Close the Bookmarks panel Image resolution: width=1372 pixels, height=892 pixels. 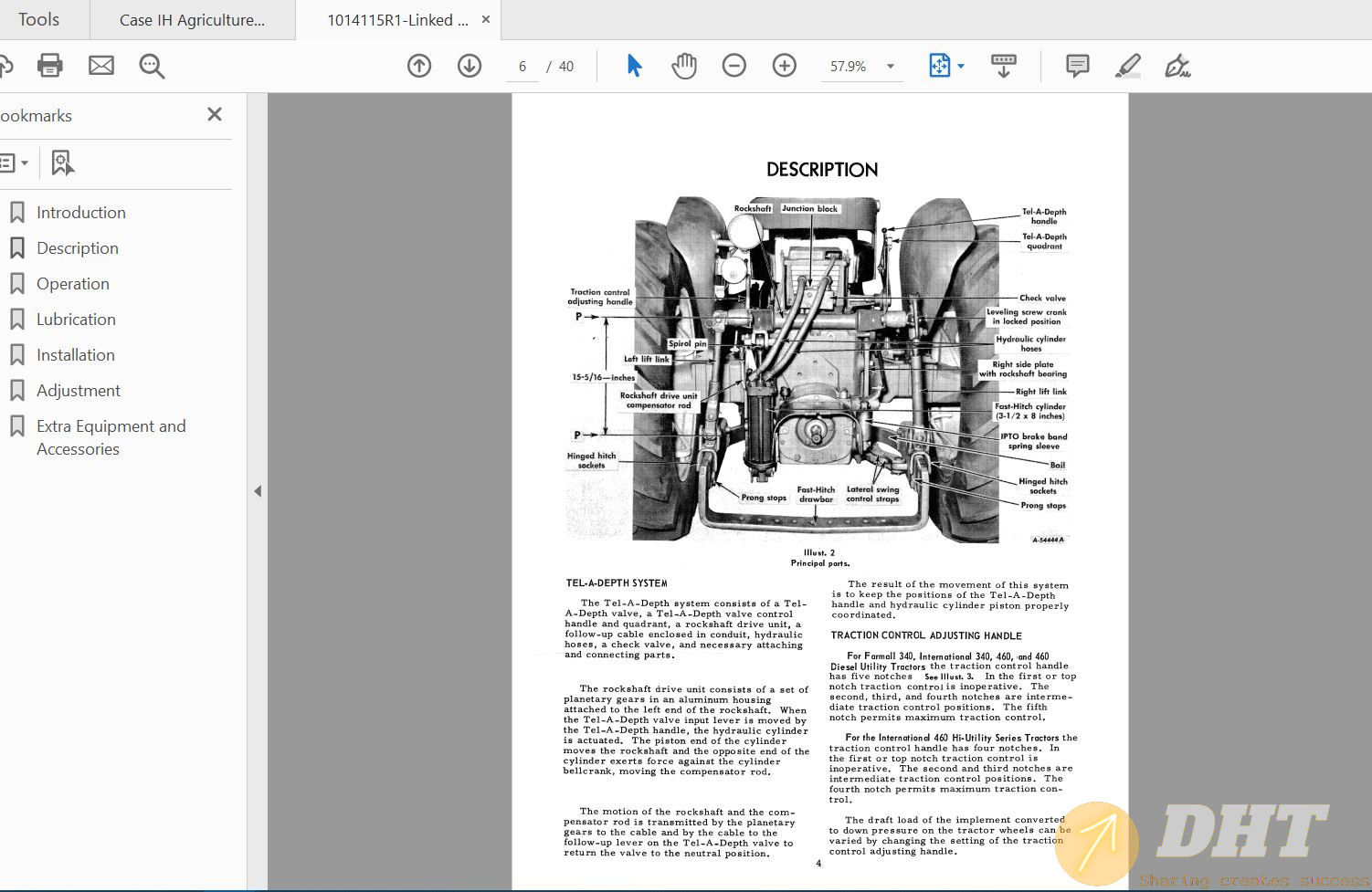pos(215,114)
